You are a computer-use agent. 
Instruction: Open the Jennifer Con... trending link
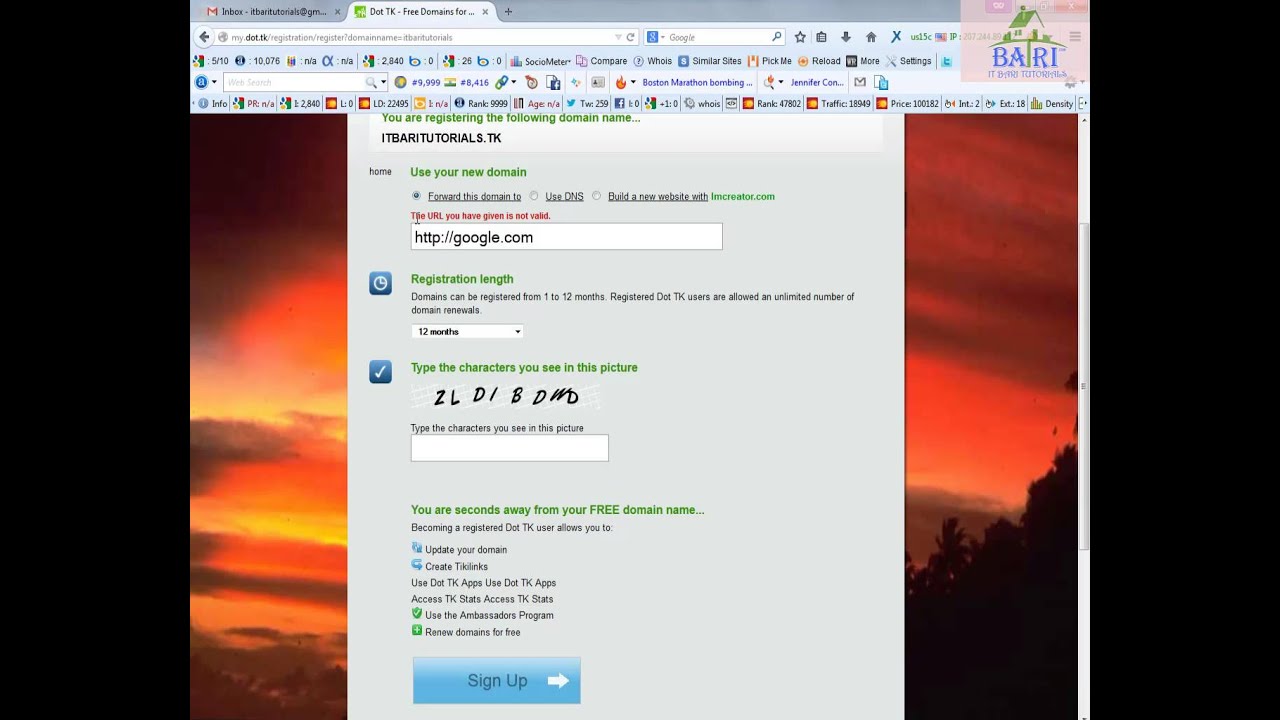[817, 82]
